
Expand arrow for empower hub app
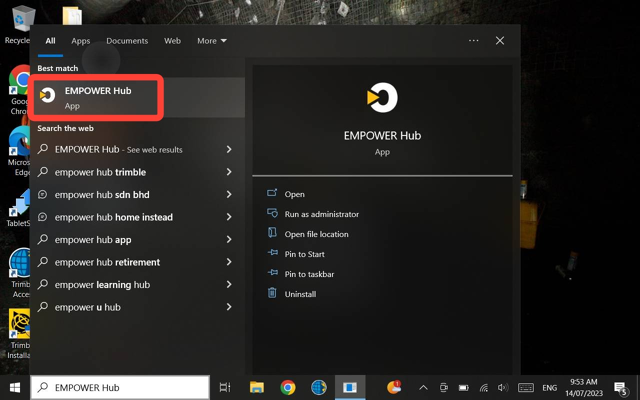229,239
